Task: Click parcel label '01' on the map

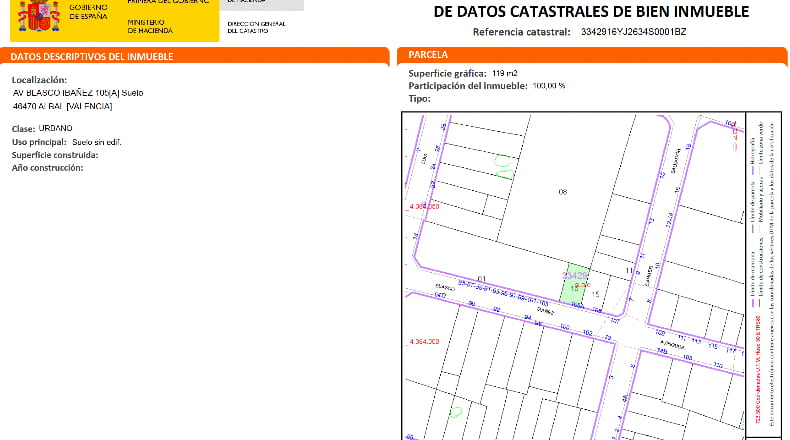Action: tap(481, 279)
